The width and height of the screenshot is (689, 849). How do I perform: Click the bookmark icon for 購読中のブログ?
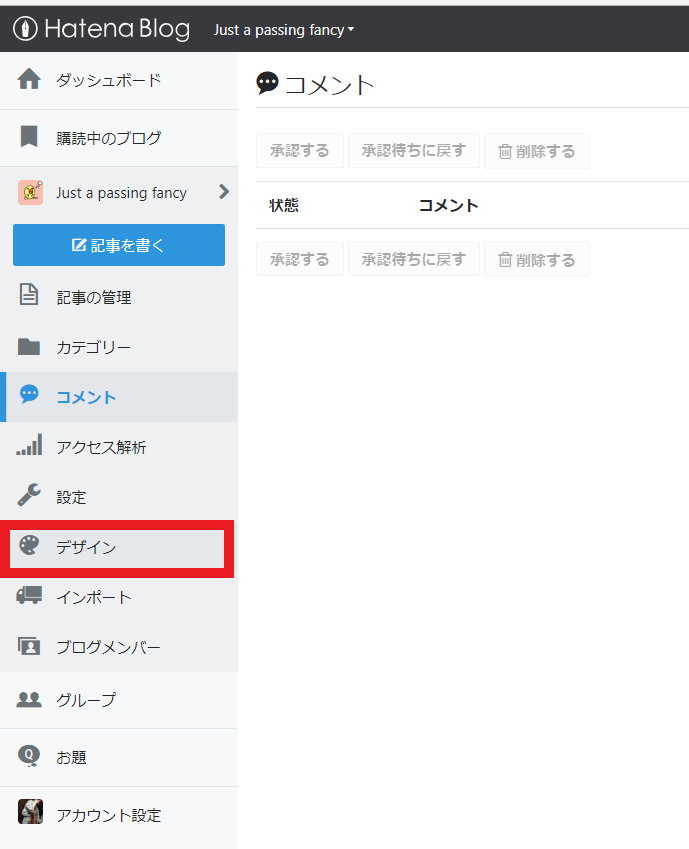point(29,136)
